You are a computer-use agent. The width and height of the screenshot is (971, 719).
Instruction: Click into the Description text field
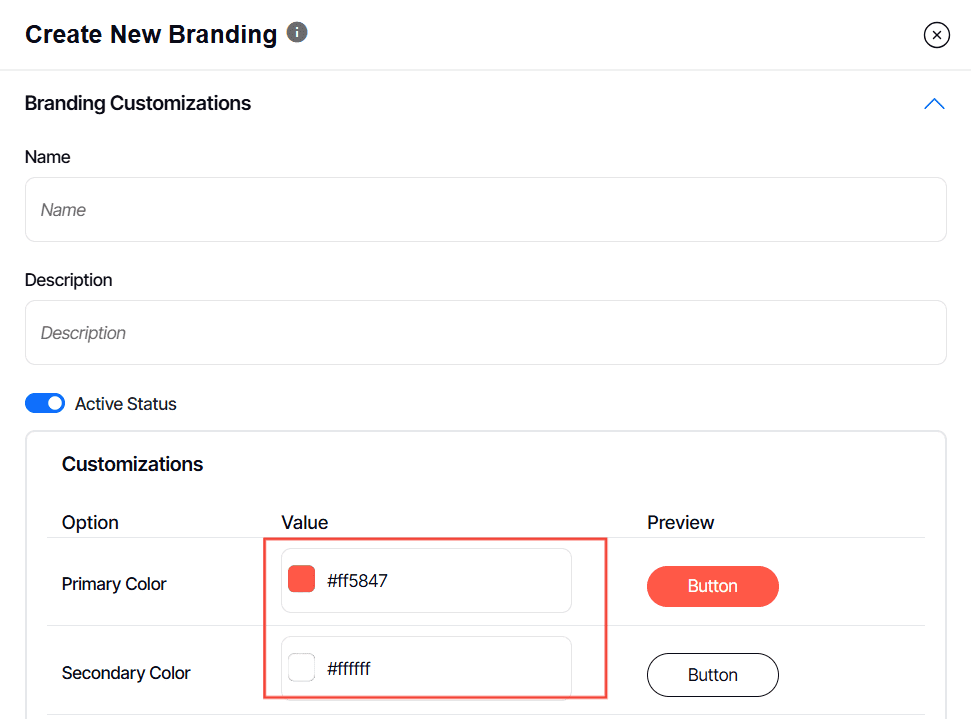[485, 333]
